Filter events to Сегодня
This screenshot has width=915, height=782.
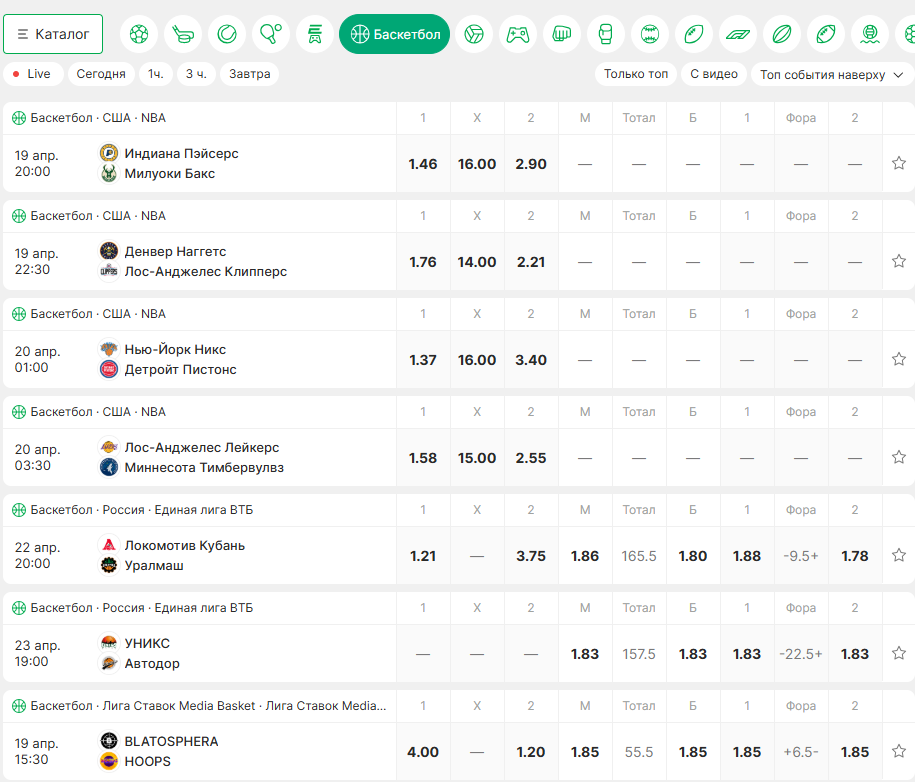click(x=101, y=74)
